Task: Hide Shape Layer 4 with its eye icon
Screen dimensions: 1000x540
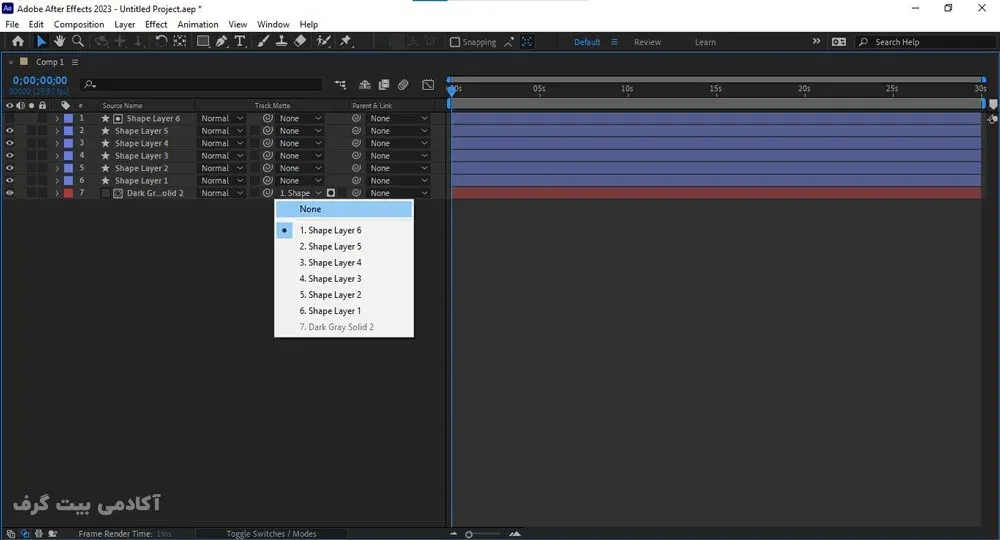Action: [10, 143]
